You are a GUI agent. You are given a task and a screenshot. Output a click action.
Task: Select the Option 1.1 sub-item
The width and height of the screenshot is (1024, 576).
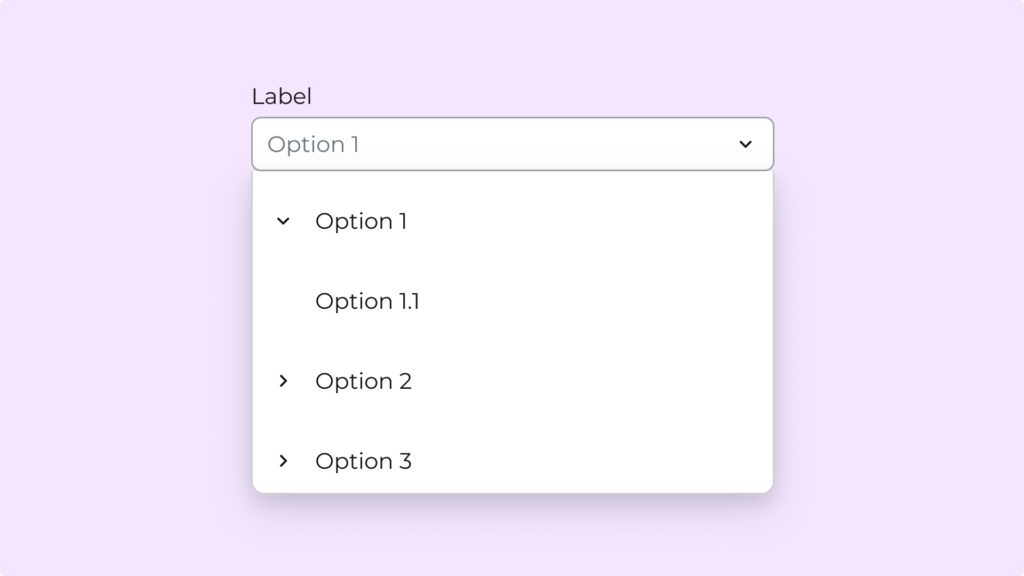367,301
